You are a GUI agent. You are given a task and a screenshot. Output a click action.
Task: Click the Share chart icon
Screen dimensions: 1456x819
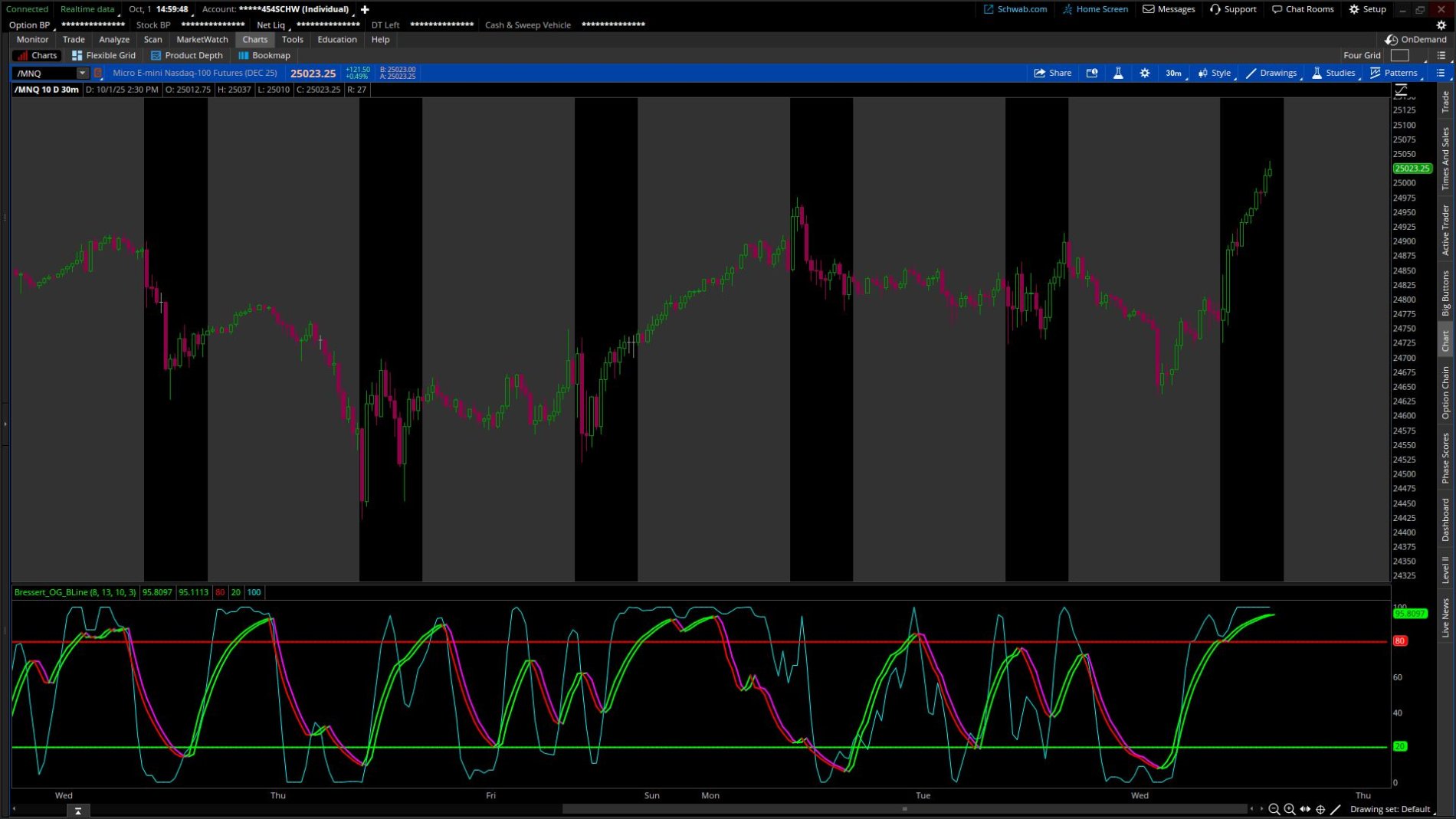[1052, 73]
